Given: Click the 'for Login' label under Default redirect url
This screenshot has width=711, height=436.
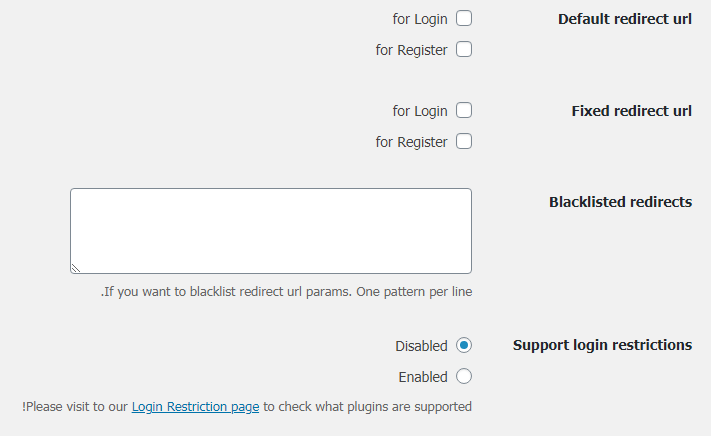Looking at the screenshot, I should coord(420,19).
